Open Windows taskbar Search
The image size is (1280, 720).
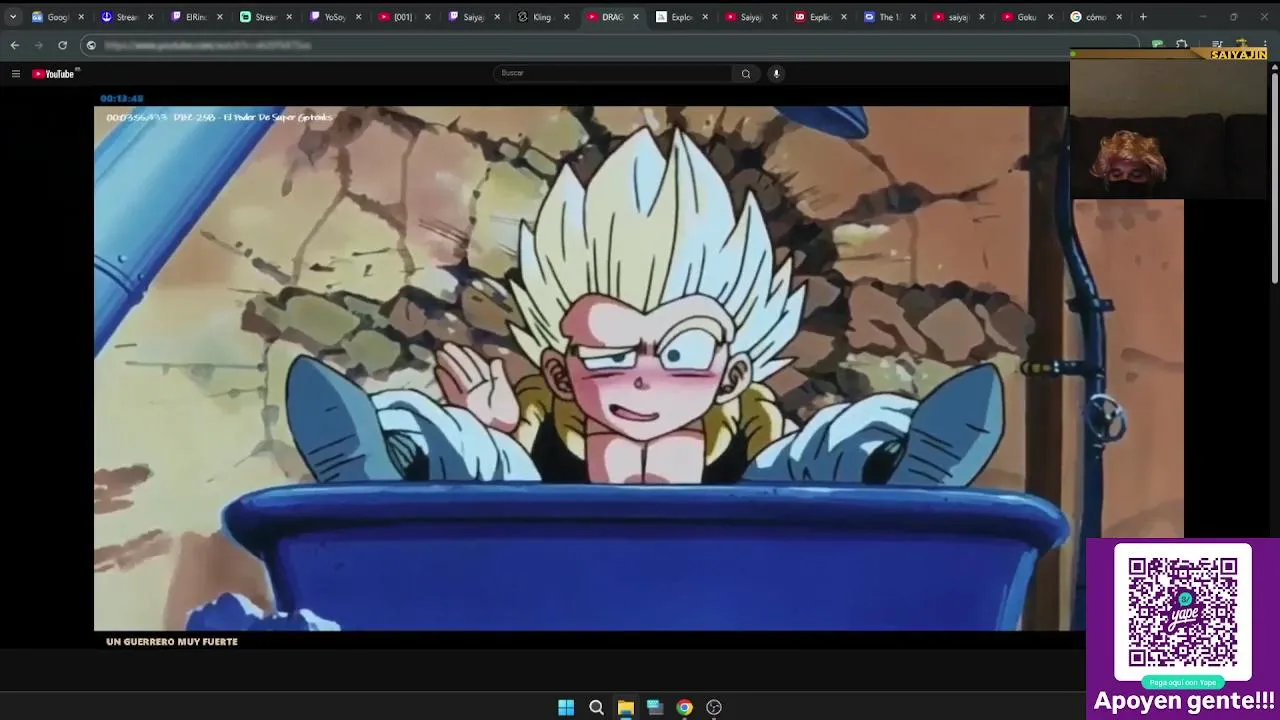tap(596, 707)
